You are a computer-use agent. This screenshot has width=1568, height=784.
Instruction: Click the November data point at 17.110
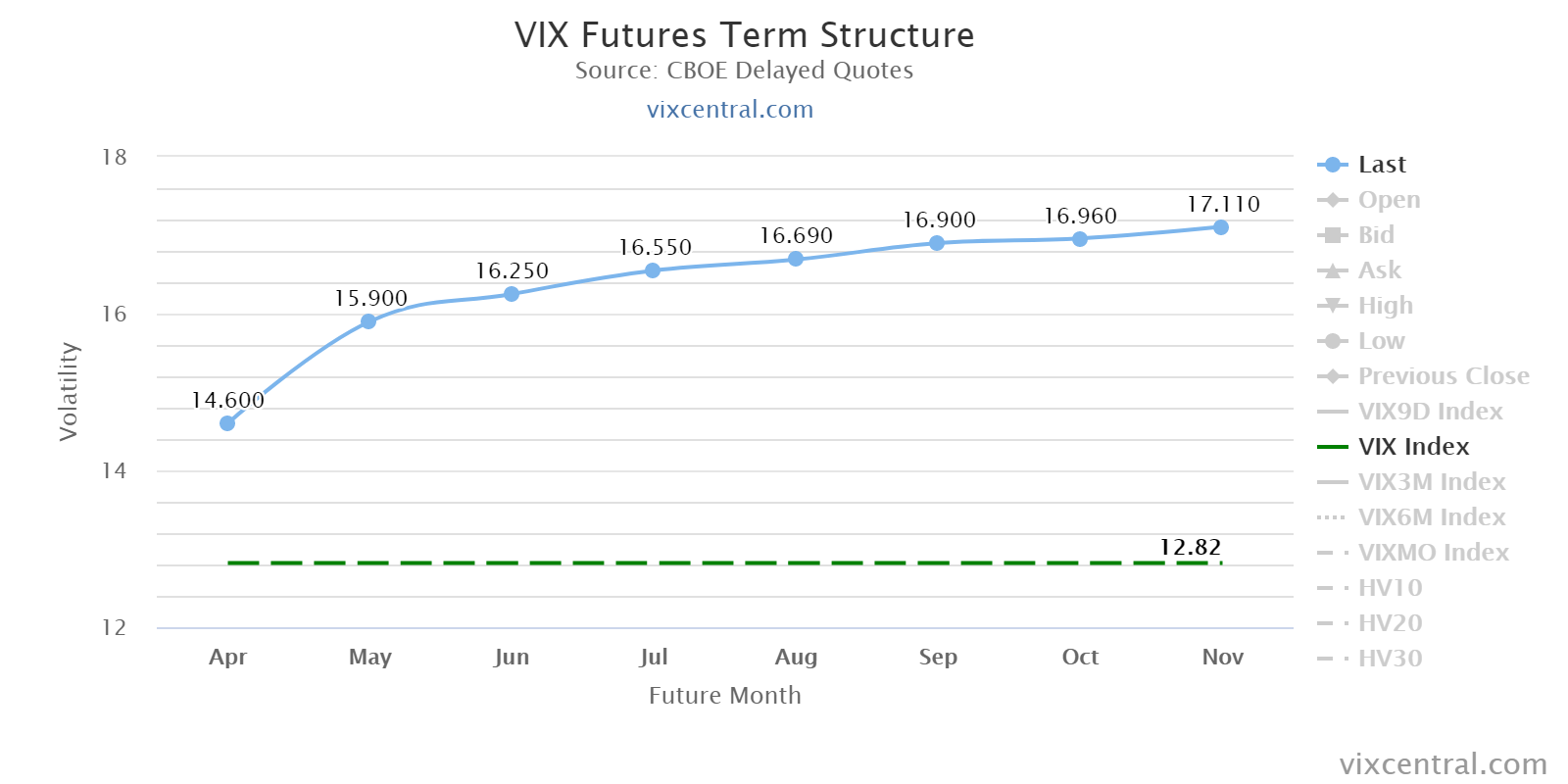1221,227
